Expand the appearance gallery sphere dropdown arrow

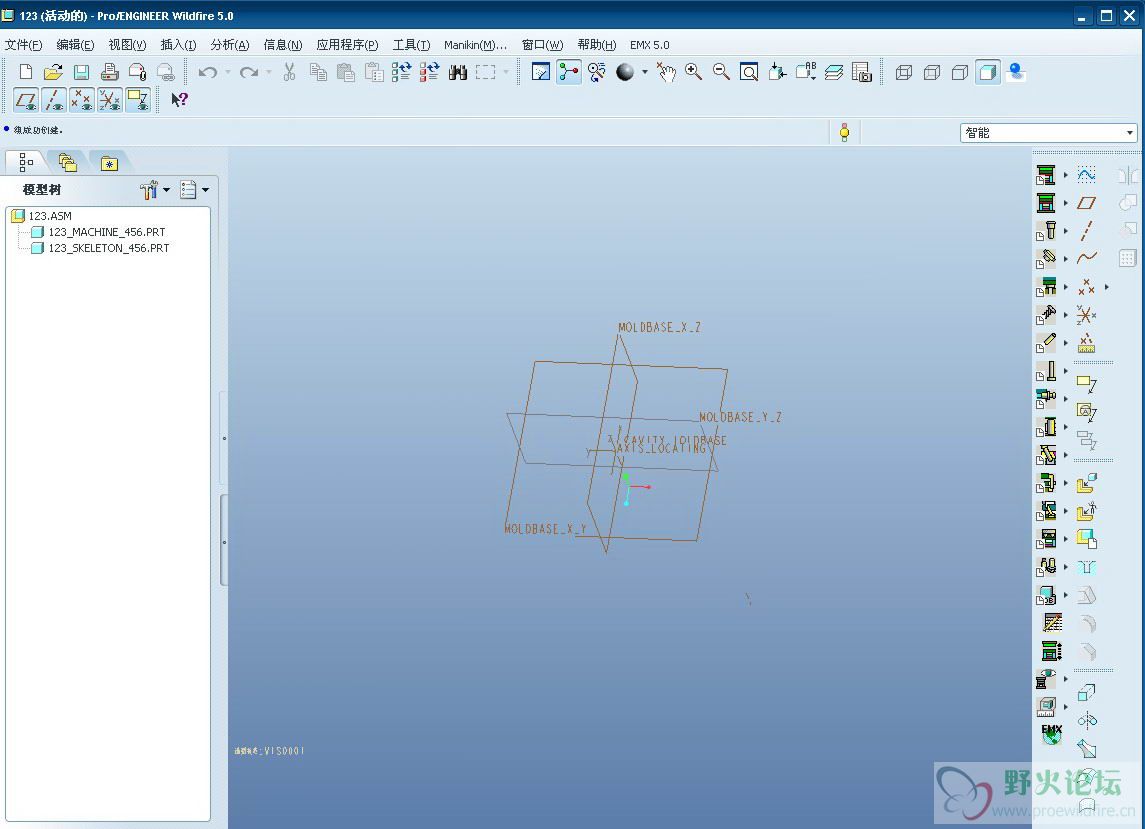pyautogui.click(x=644, y=72)
